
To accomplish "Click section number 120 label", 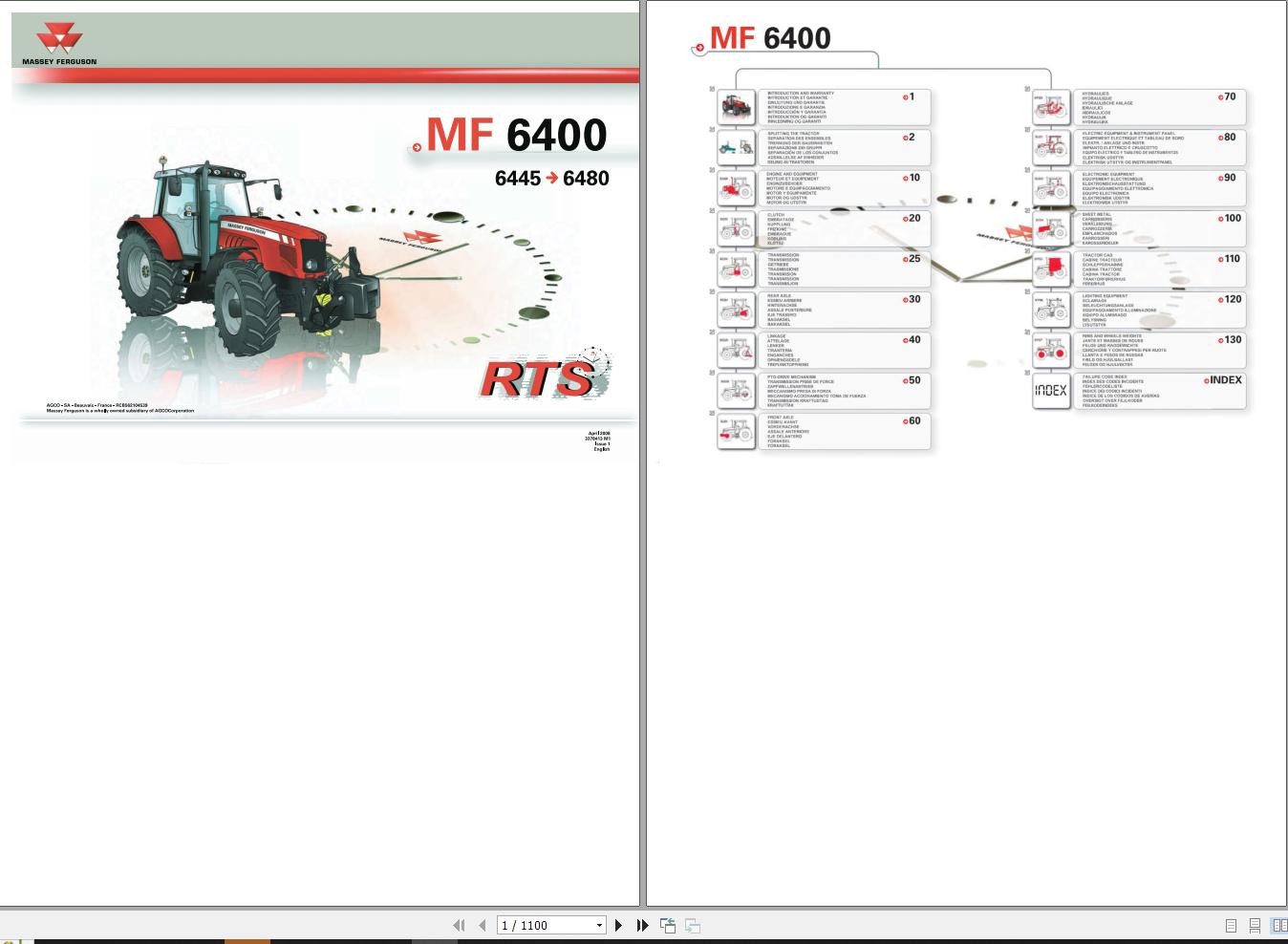I will tap(1229, 299).
